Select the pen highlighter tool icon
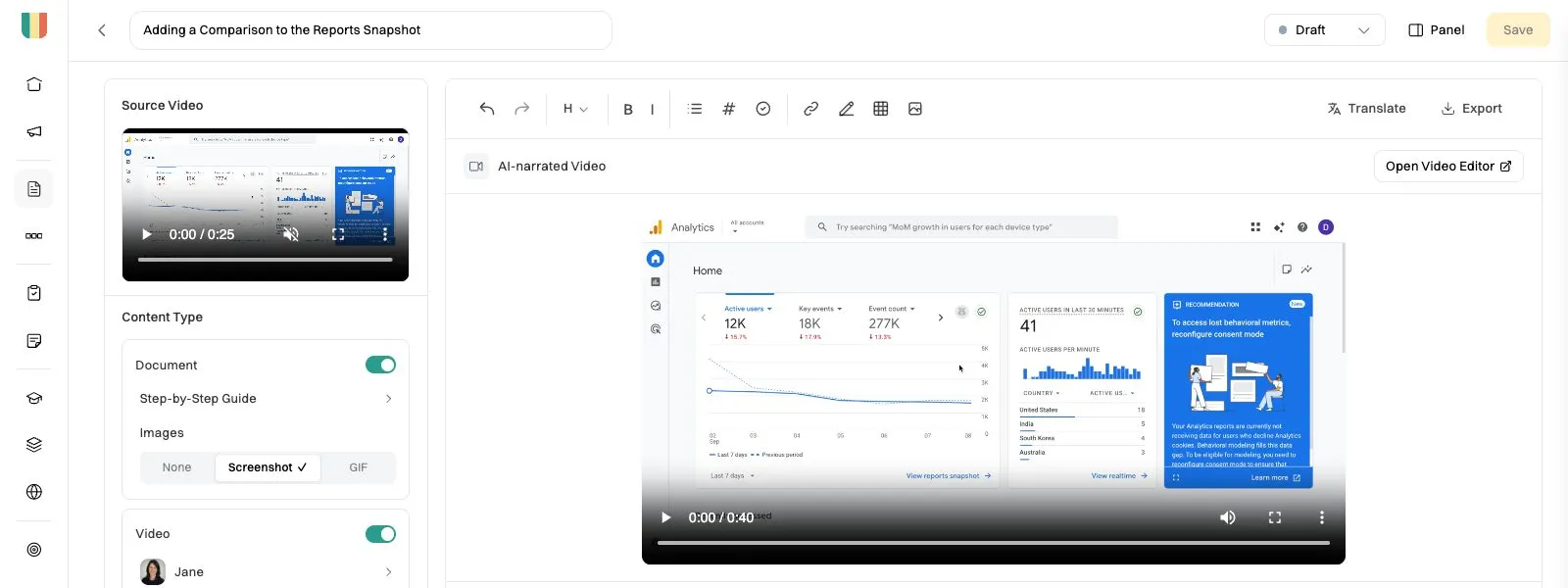This screenshot has height=588, width=1568. (847, 109)
